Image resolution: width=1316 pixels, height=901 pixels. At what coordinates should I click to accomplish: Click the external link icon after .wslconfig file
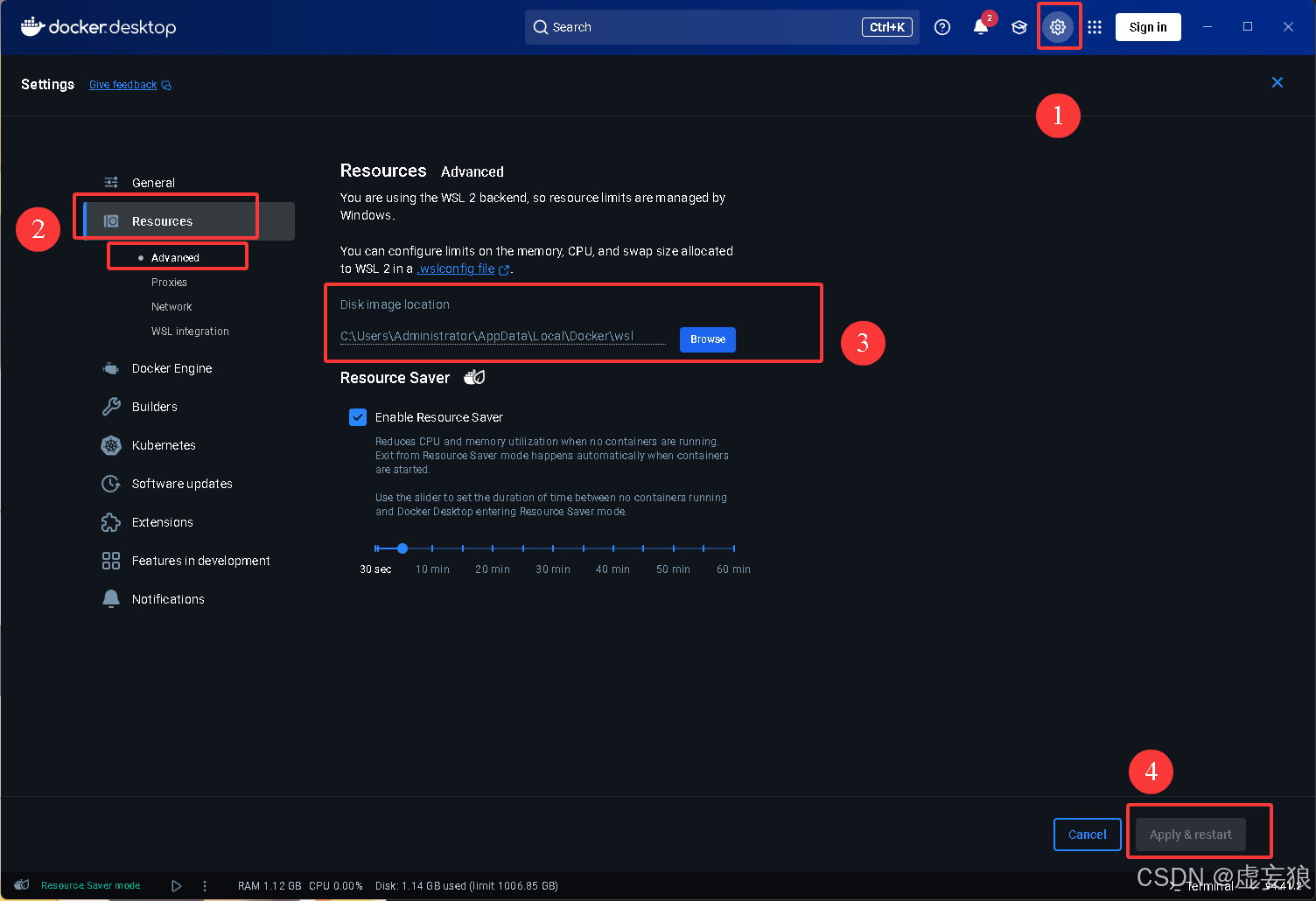(x=504, y=270)
